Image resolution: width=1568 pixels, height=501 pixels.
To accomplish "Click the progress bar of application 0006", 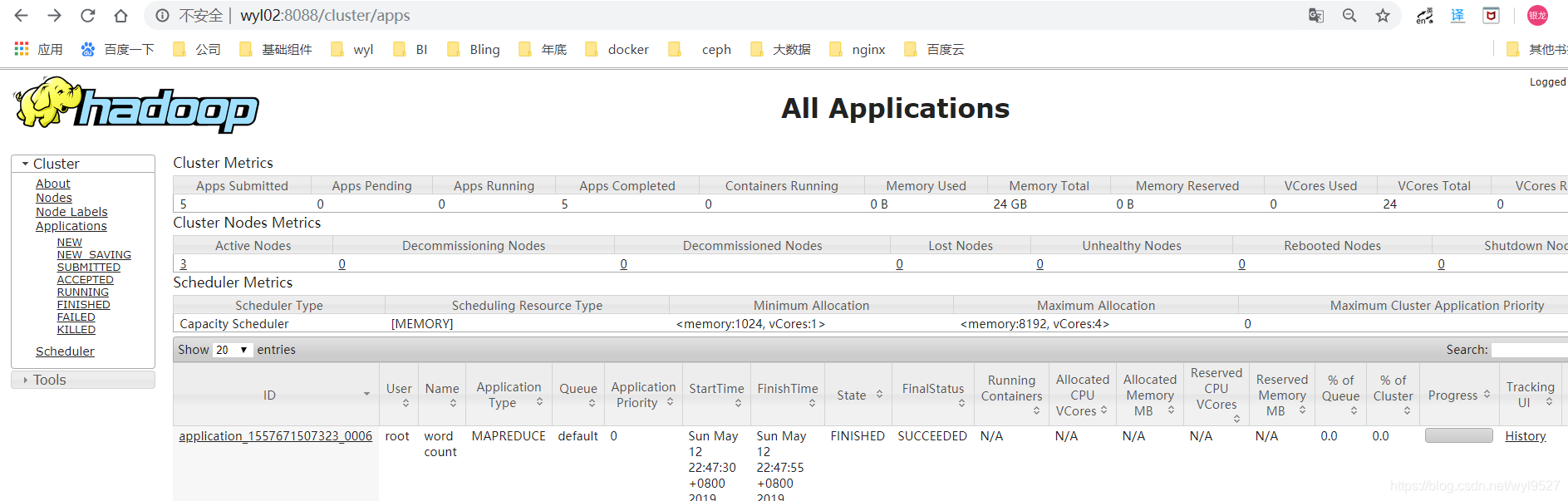I will (x=1459, y=435).
